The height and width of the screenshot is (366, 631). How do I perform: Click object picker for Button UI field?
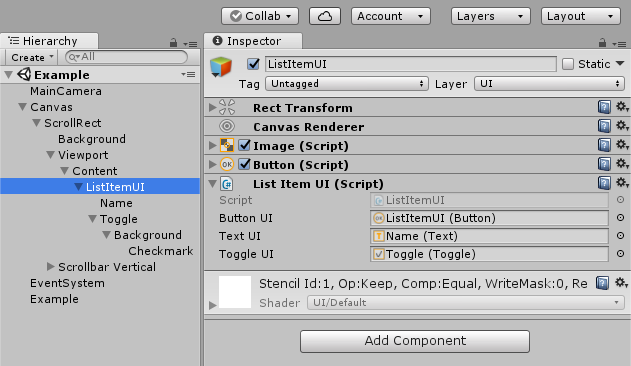(x=621, y=218)
